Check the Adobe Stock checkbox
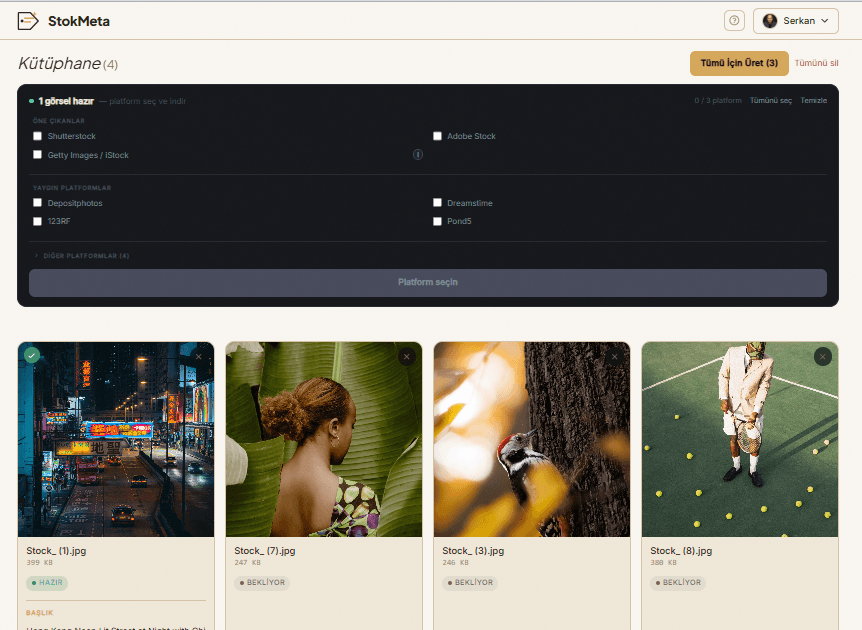 click(437, 136)
